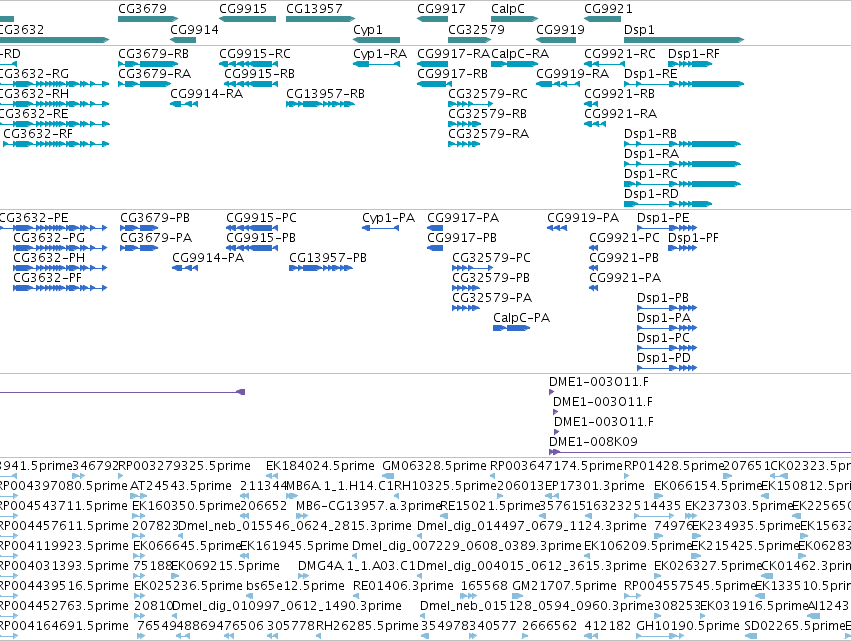
Task: Click EST RP003279325.5prime label
Action: coord(185,466)
